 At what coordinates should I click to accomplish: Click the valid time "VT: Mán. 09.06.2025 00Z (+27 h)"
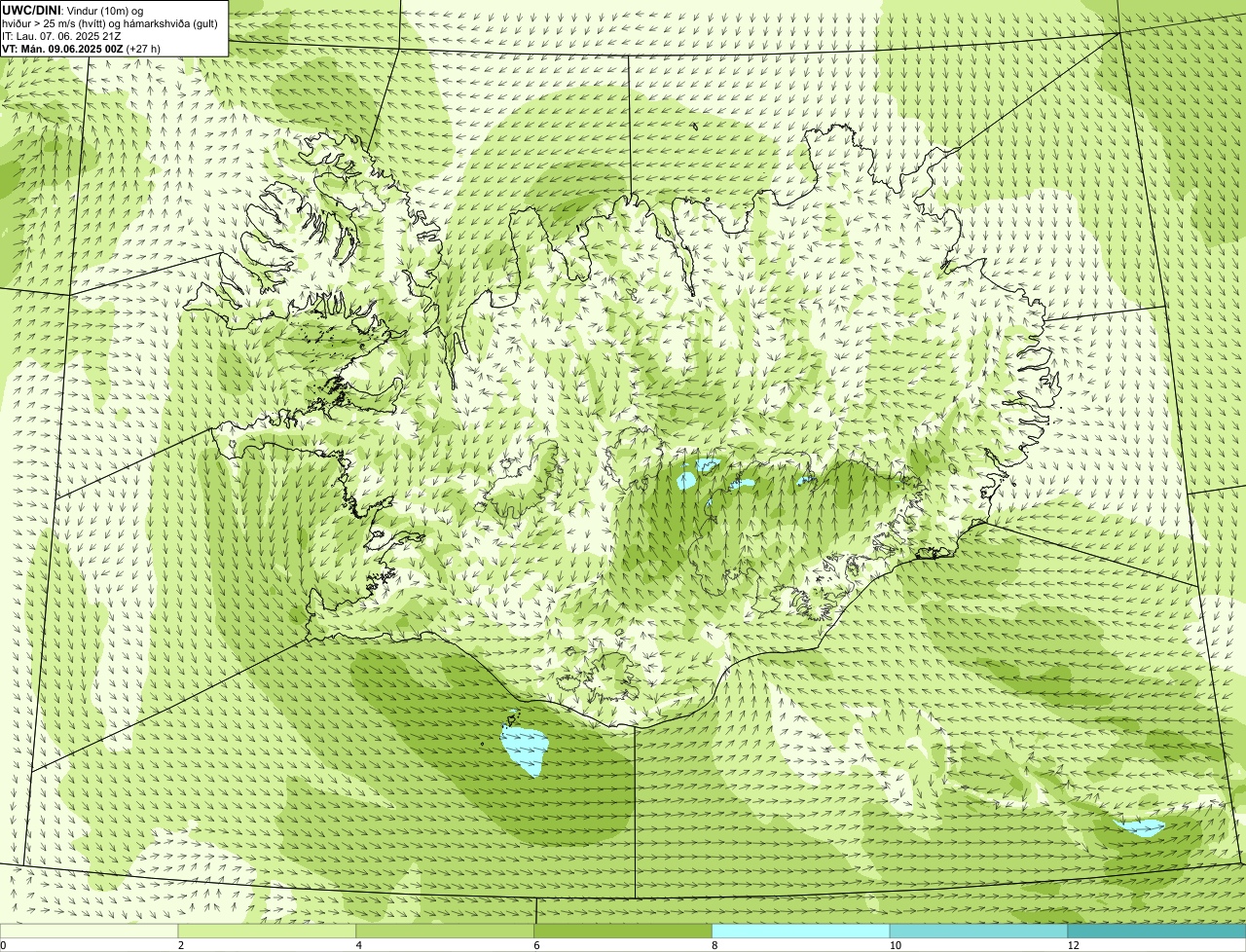[x=81, y=48]
